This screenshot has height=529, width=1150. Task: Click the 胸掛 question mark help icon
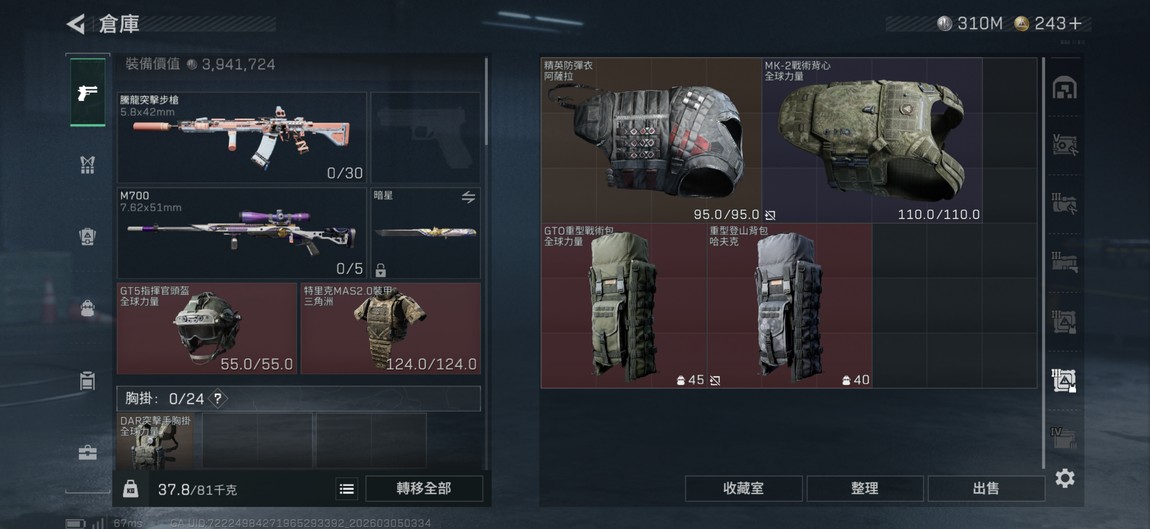217,398
